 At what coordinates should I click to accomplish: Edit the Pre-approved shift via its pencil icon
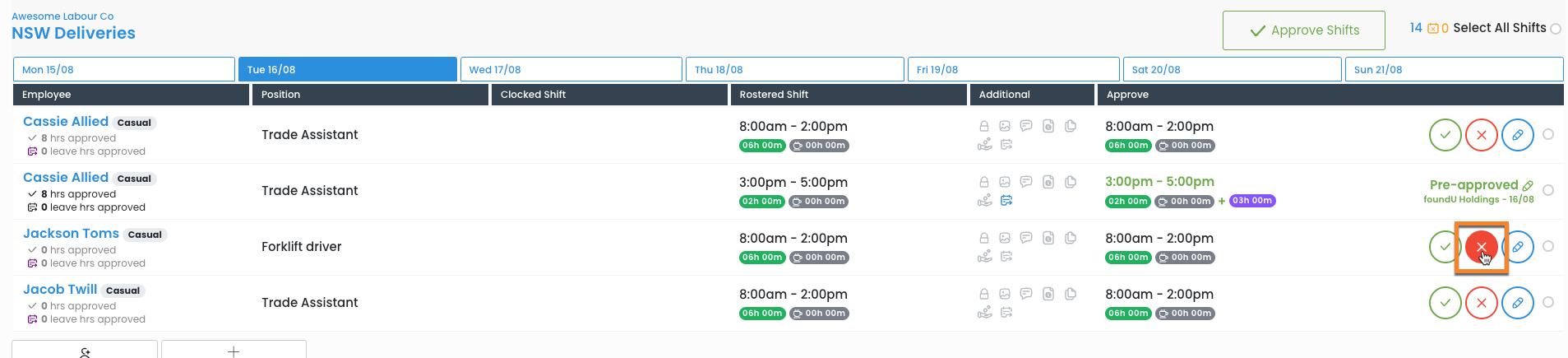(1527, 185)
